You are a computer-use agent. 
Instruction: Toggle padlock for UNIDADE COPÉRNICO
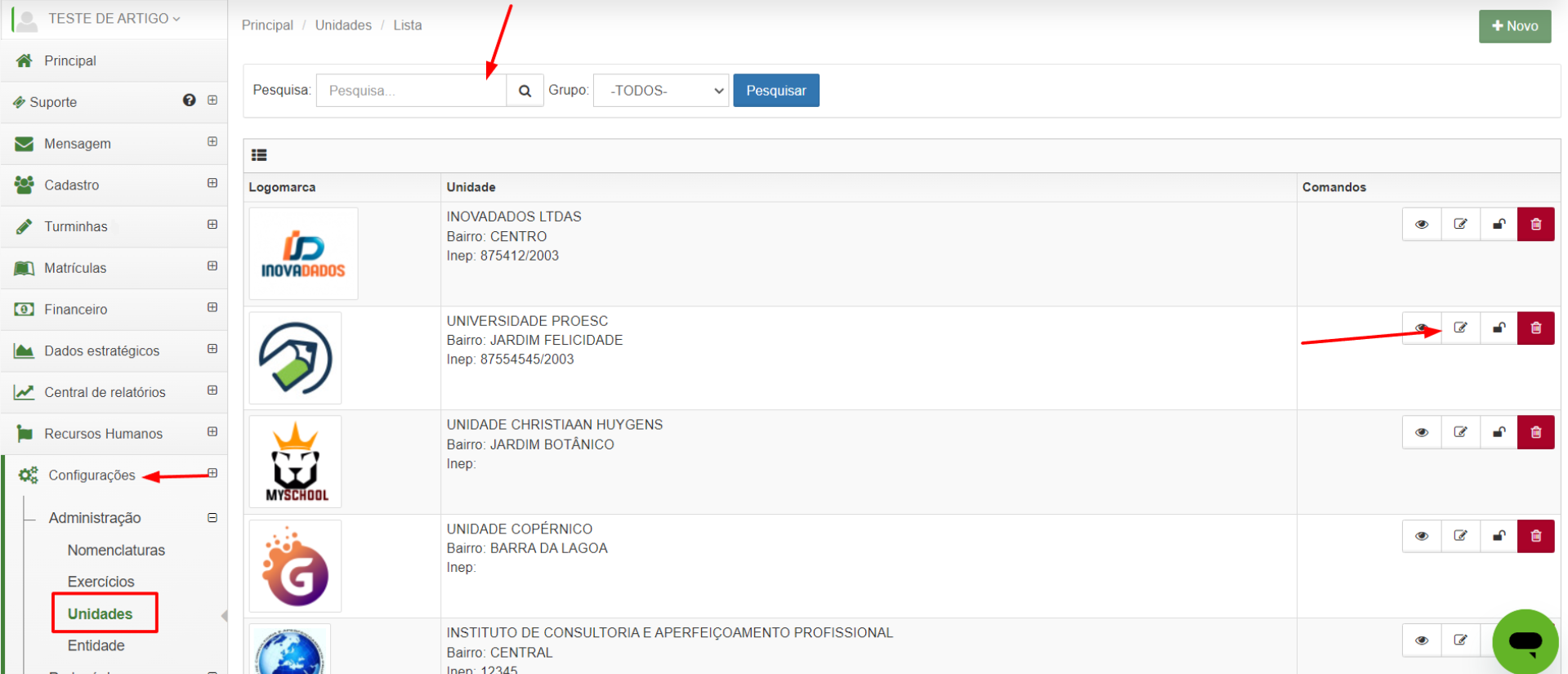pyautogui.click(x=1499, y=536)
